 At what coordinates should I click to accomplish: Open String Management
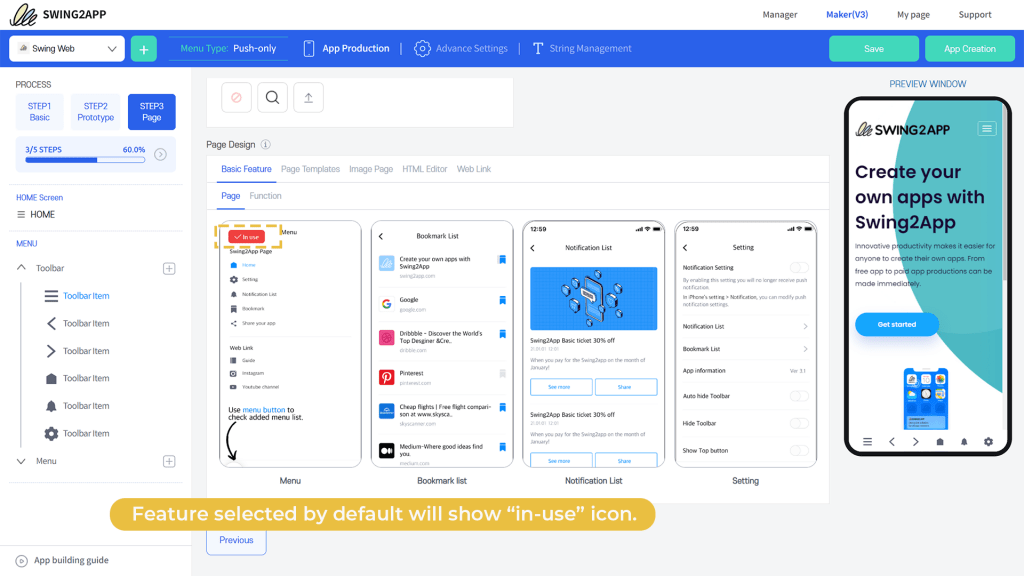pos(582,48)
